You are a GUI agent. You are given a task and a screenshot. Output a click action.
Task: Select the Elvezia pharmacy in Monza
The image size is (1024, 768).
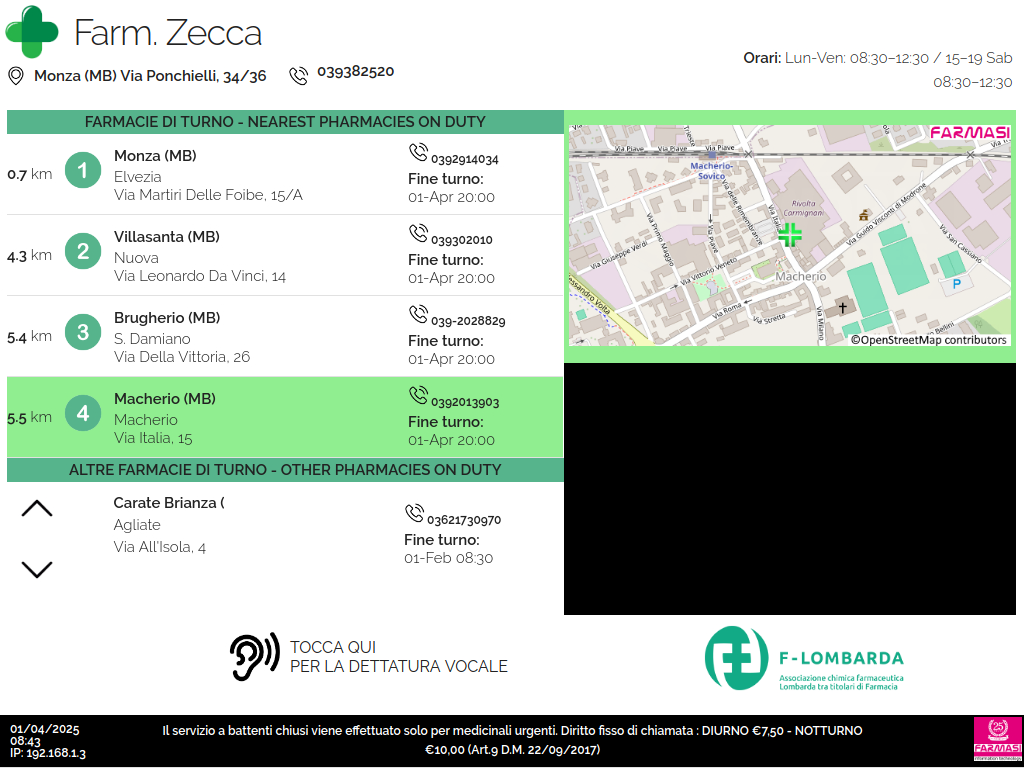(208, 176)
